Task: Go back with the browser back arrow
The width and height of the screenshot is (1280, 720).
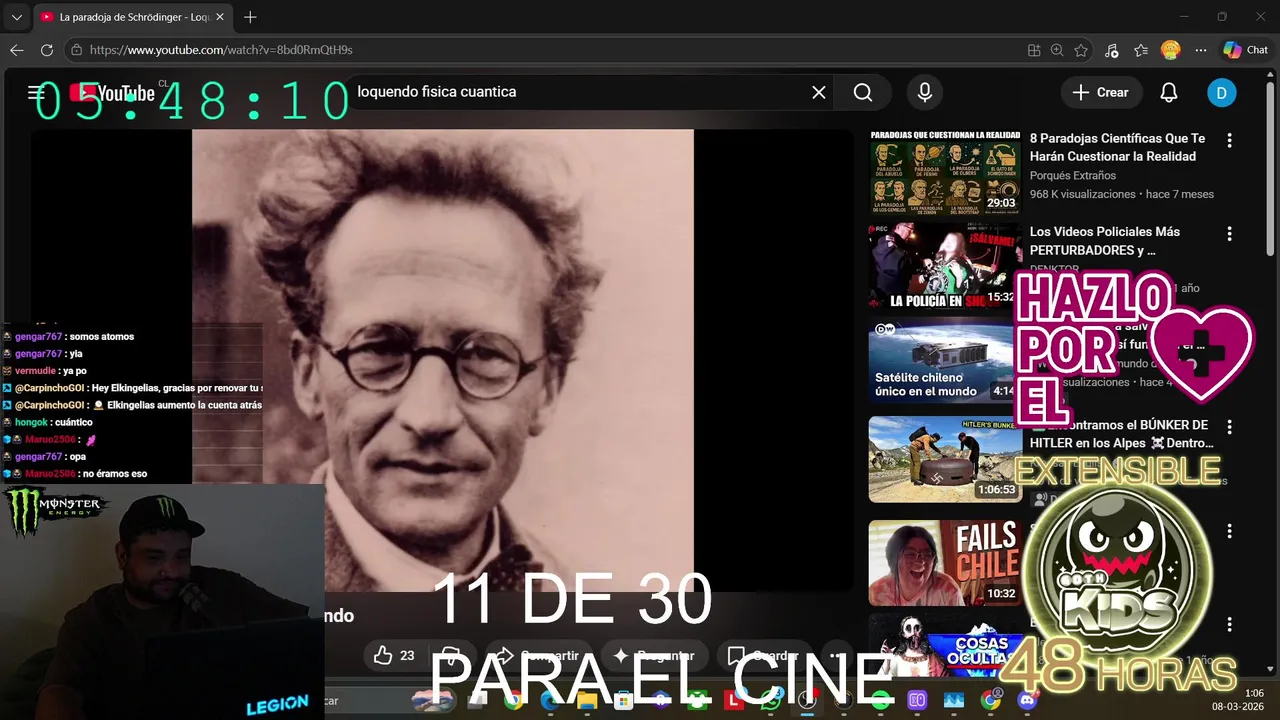Action: tap(17, 50)
